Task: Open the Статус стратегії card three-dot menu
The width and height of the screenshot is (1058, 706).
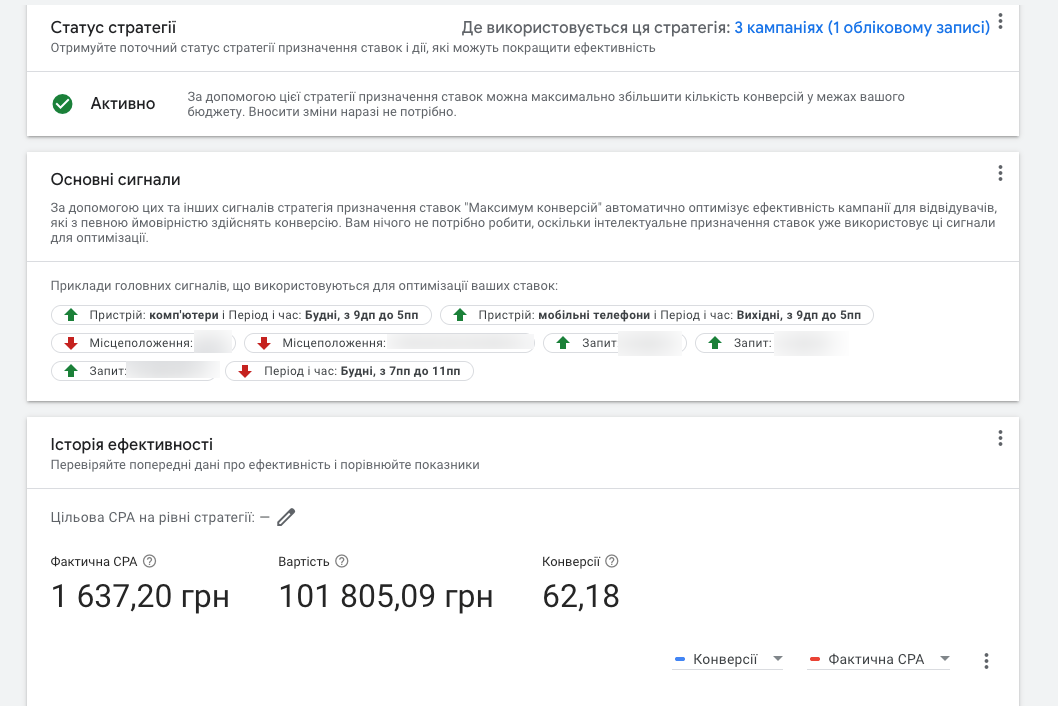Action: click(x=1000, y=22)
